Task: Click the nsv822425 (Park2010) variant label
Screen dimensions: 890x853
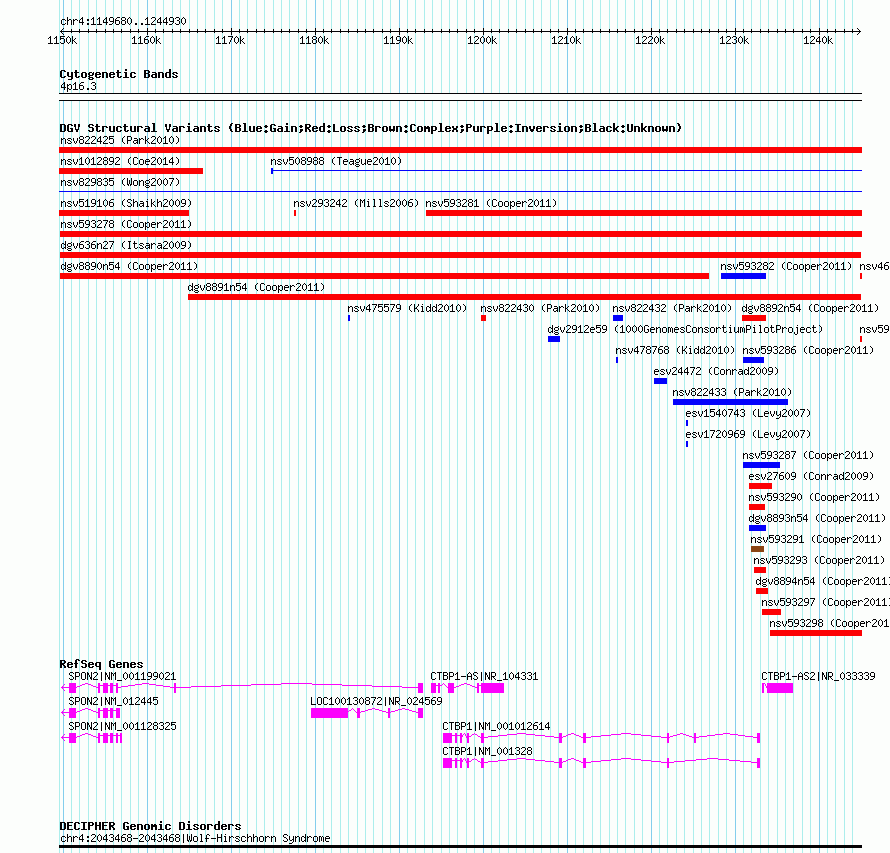Action: coord(120,140)
